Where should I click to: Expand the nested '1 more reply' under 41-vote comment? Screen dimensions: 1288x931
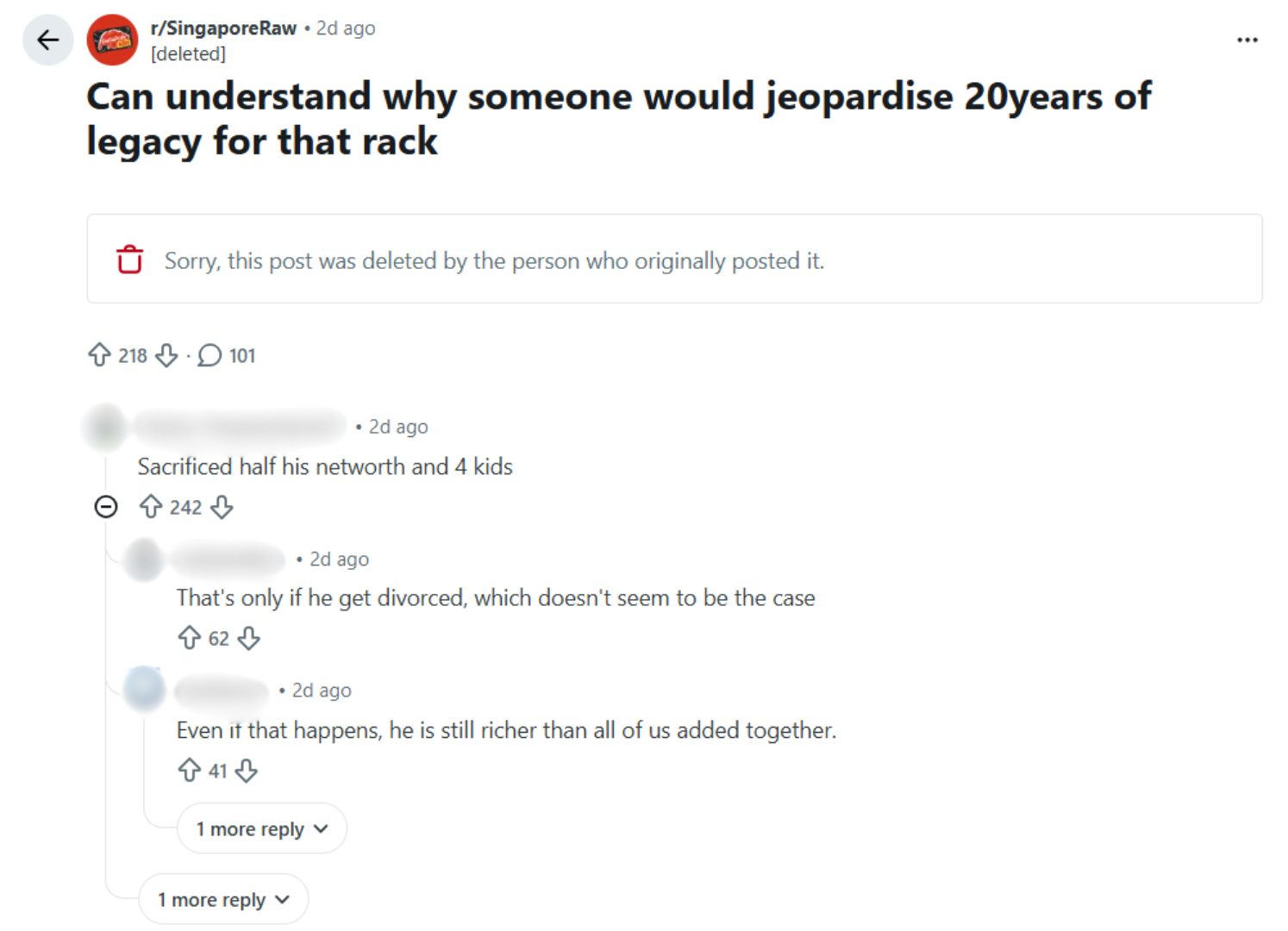coord(262,828)
